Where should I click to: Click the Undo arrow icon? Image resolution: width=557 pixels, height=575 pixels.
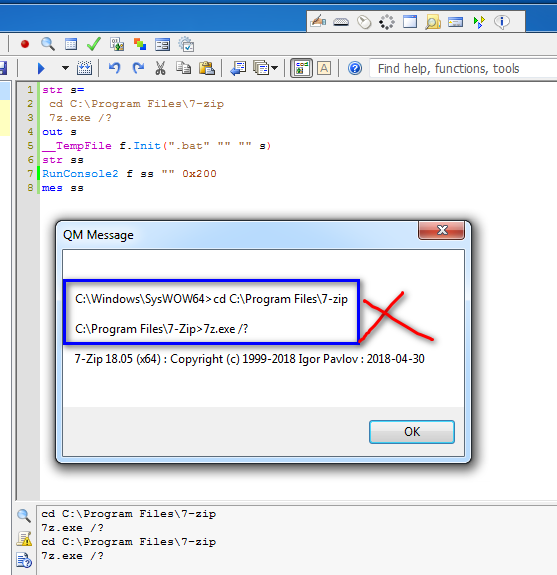click(x=115, y=68)
